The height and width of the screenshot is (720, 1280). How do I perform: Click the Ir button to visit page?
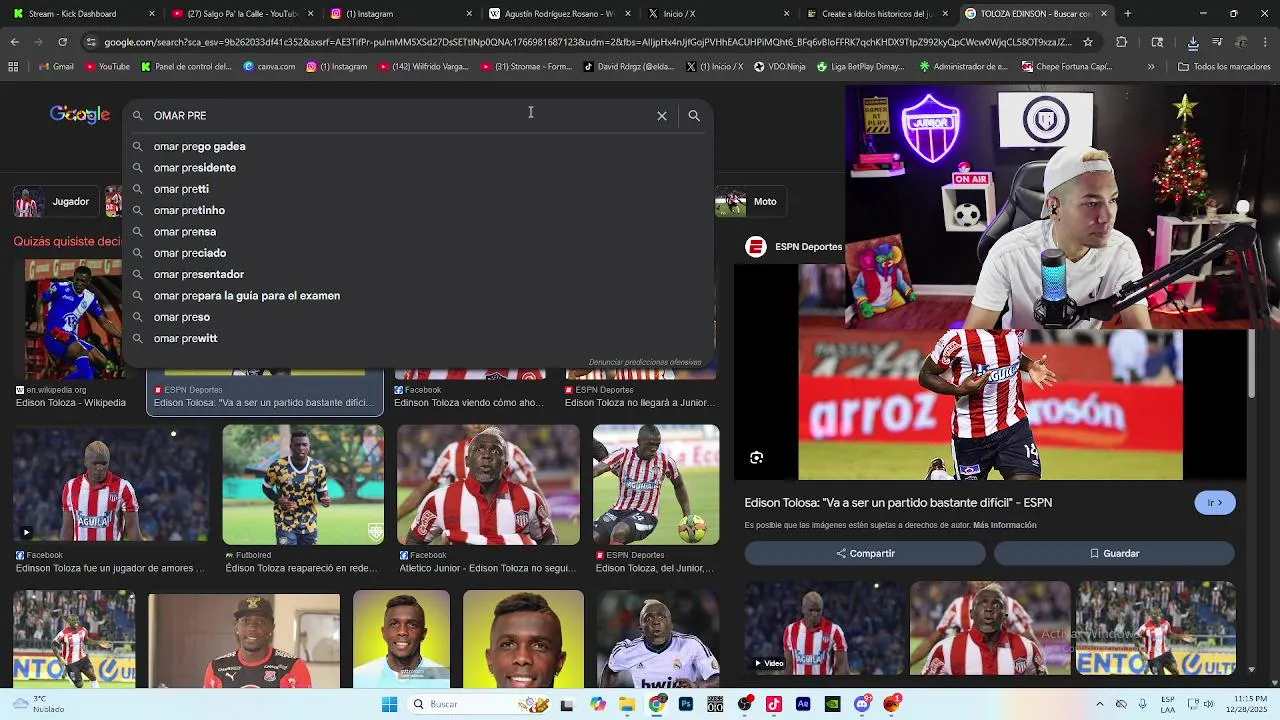[x=1215, y=503]
